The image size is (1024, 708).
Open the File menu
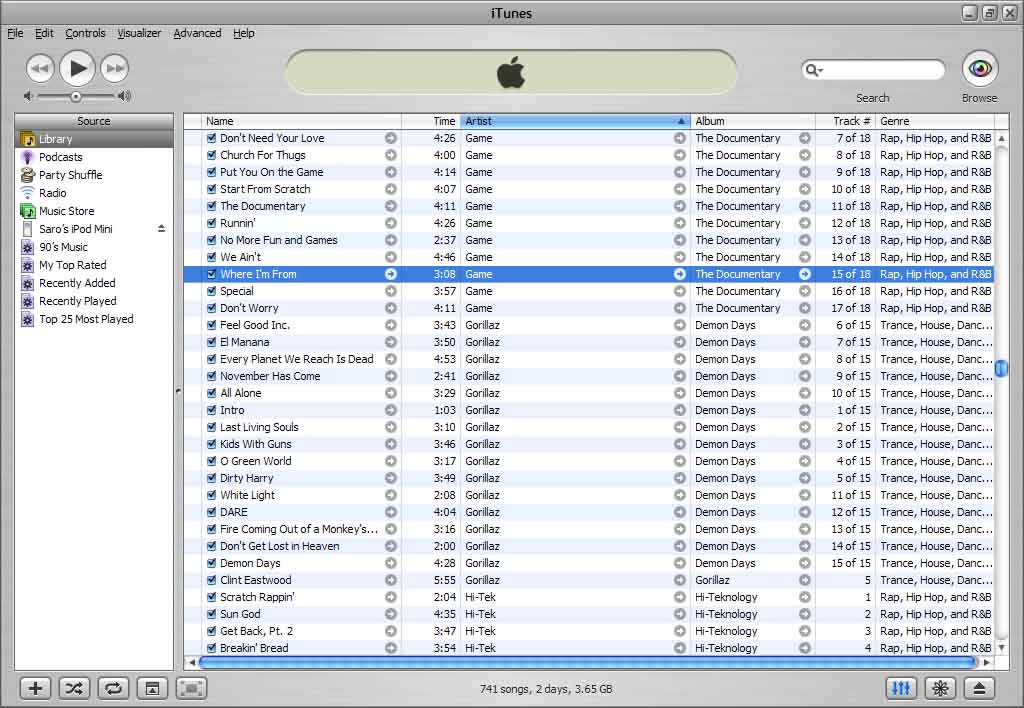15,33
